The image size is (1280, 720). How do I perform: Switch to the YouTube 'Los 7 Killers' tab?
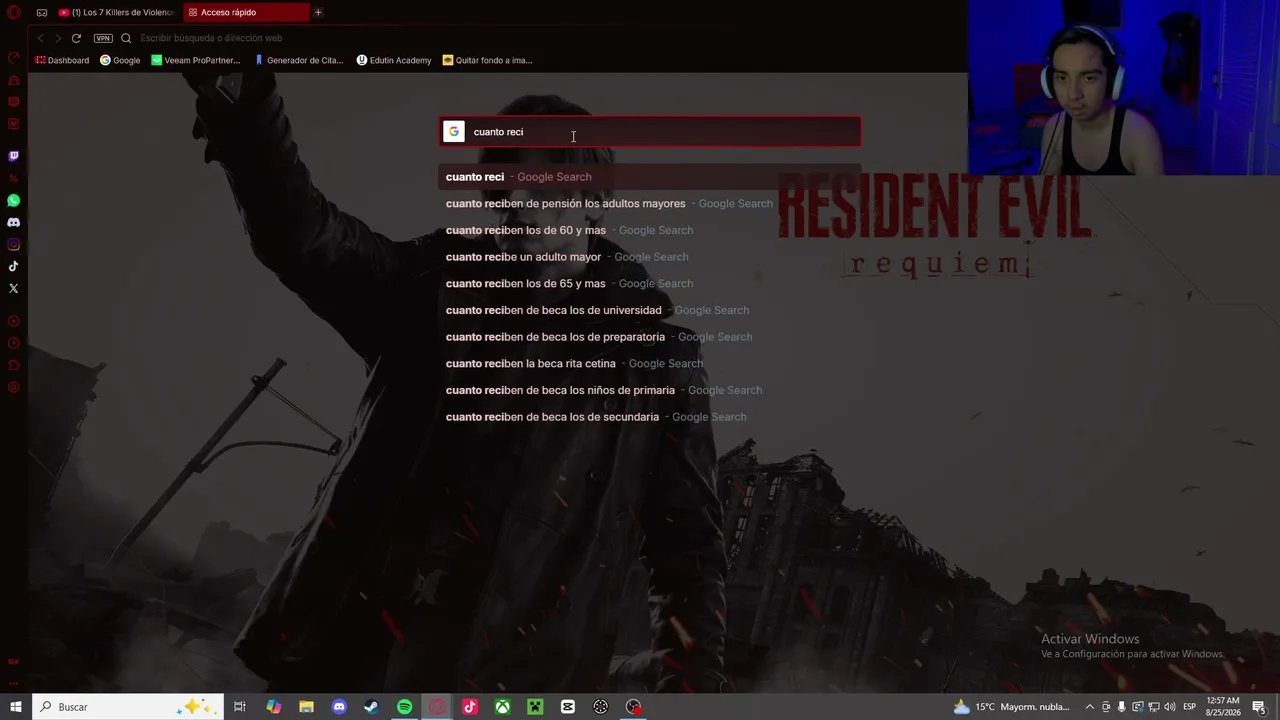116,12
